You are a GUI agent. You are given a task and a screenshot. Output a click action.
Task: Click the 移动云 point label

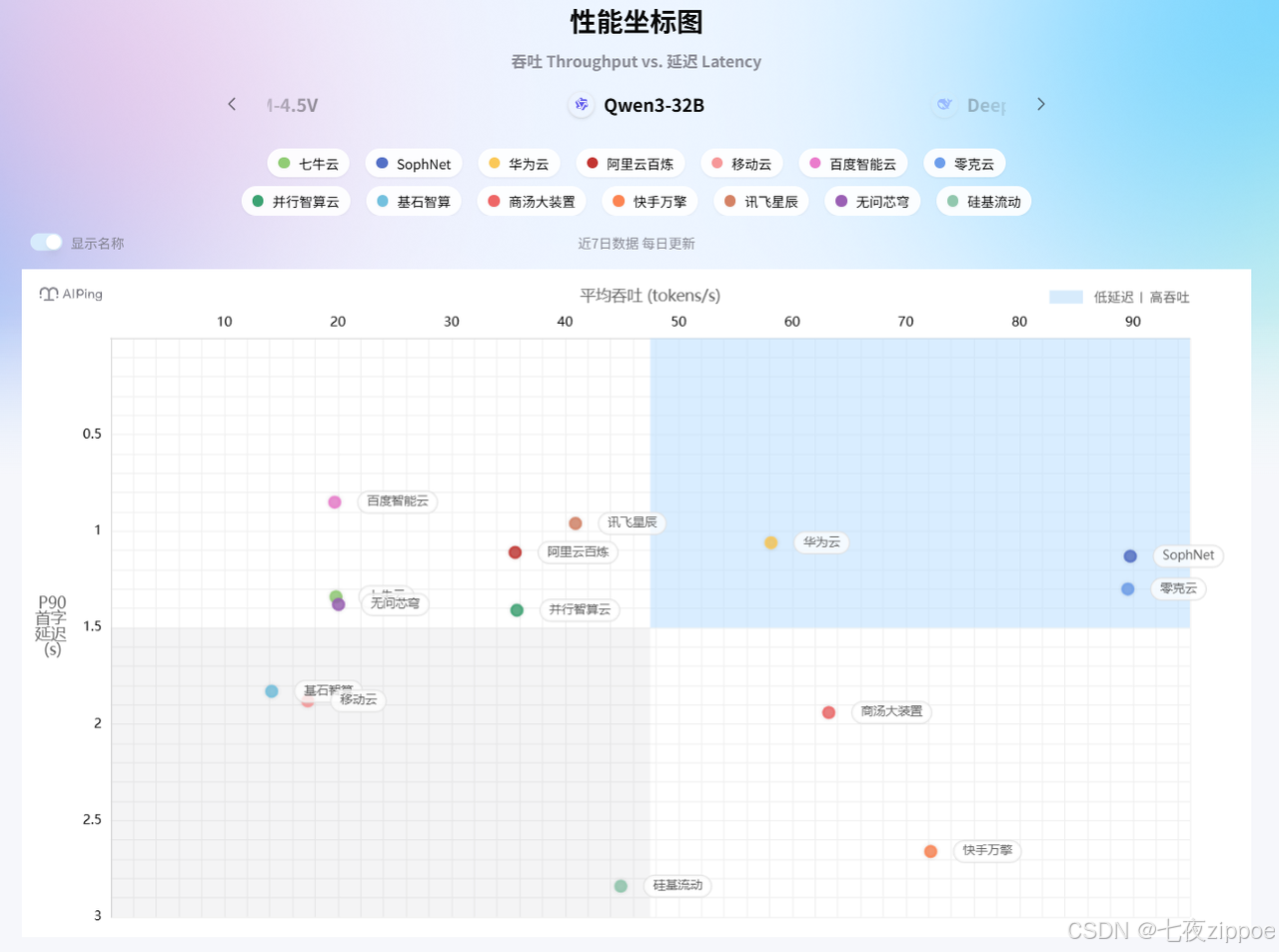(359, 699)
